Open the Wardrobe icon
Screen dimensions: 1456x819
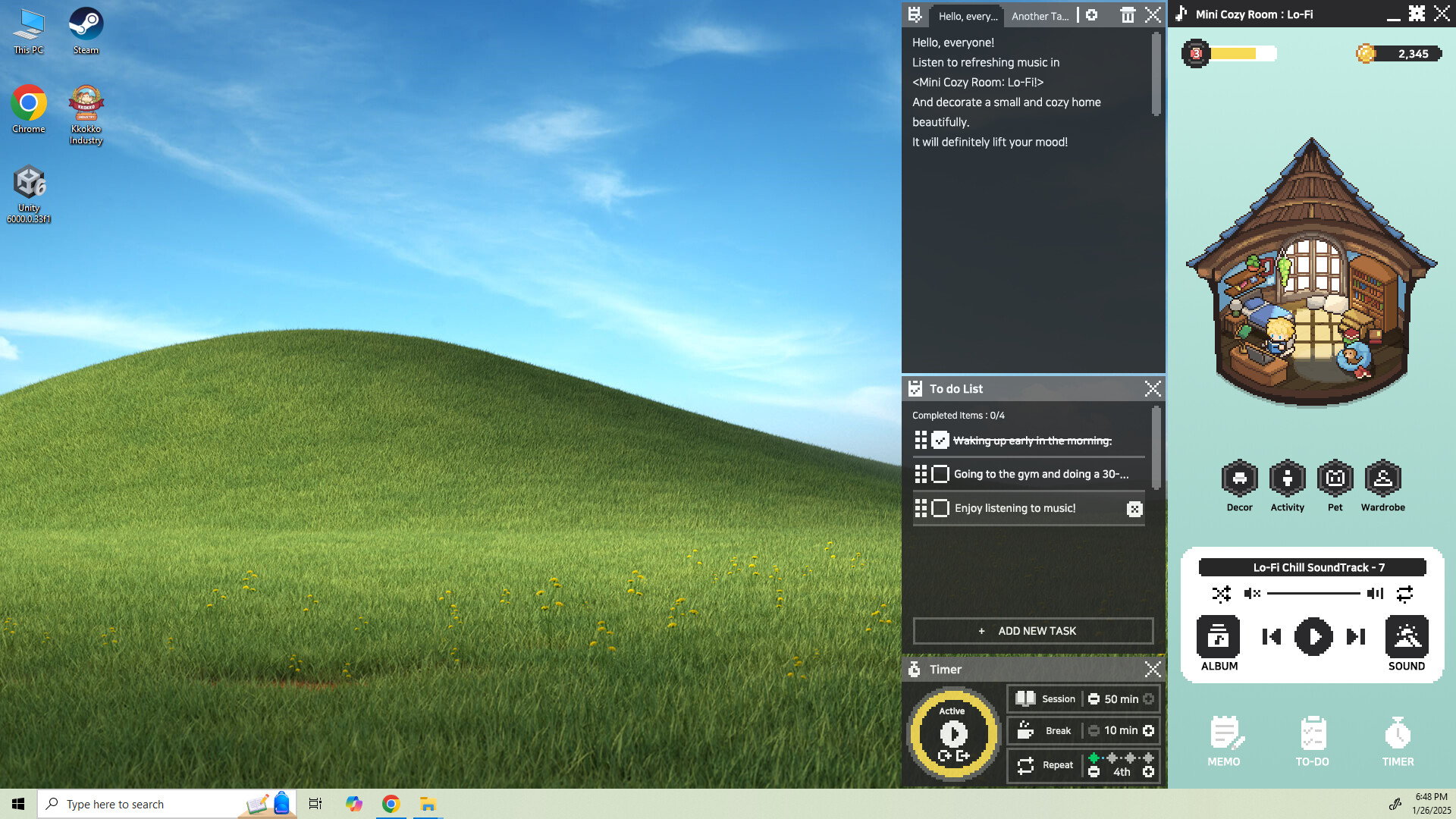click(x=1382, y=479)
